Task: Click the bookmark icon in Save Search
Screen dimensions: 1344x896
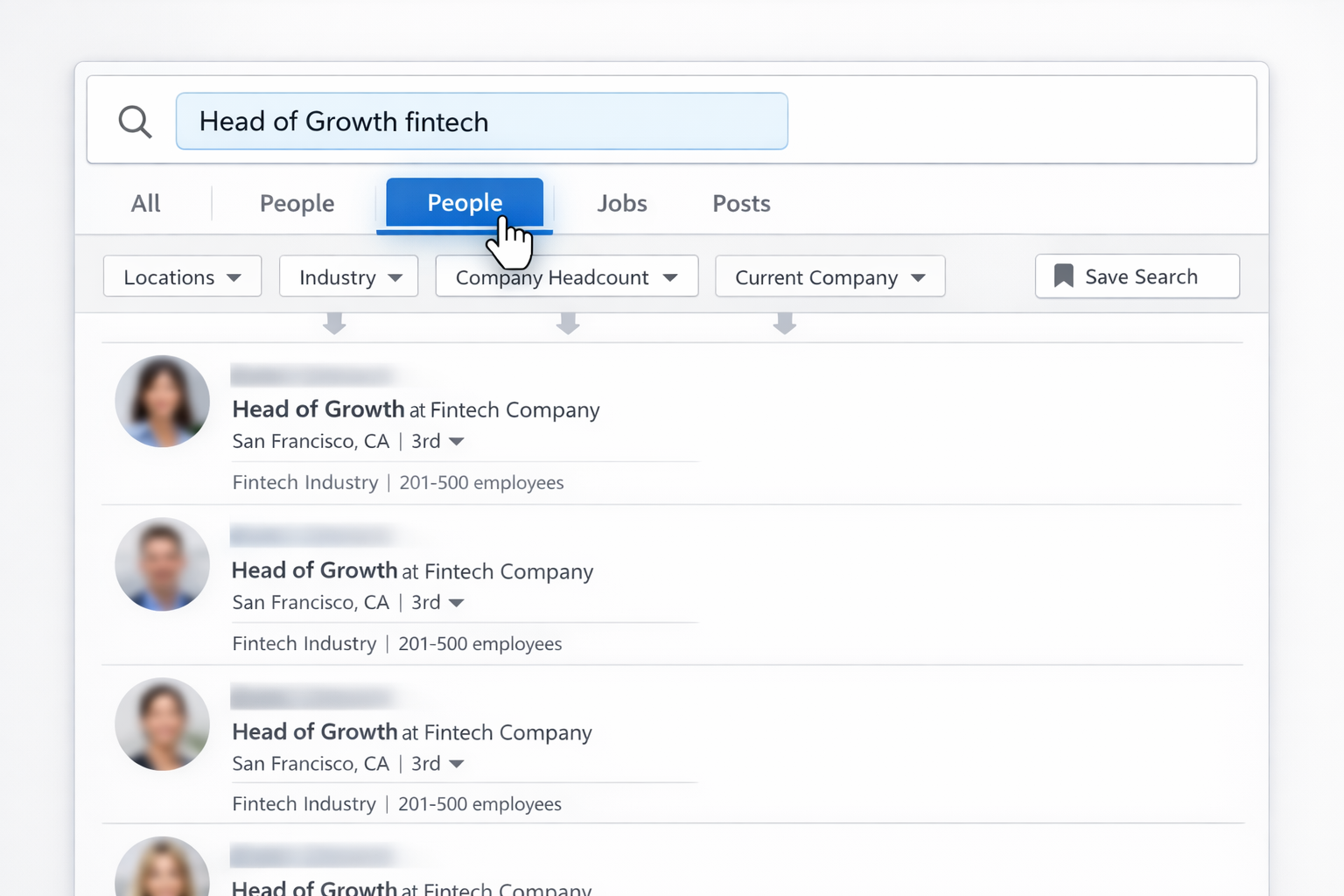Action: [x=1063, y=276]
